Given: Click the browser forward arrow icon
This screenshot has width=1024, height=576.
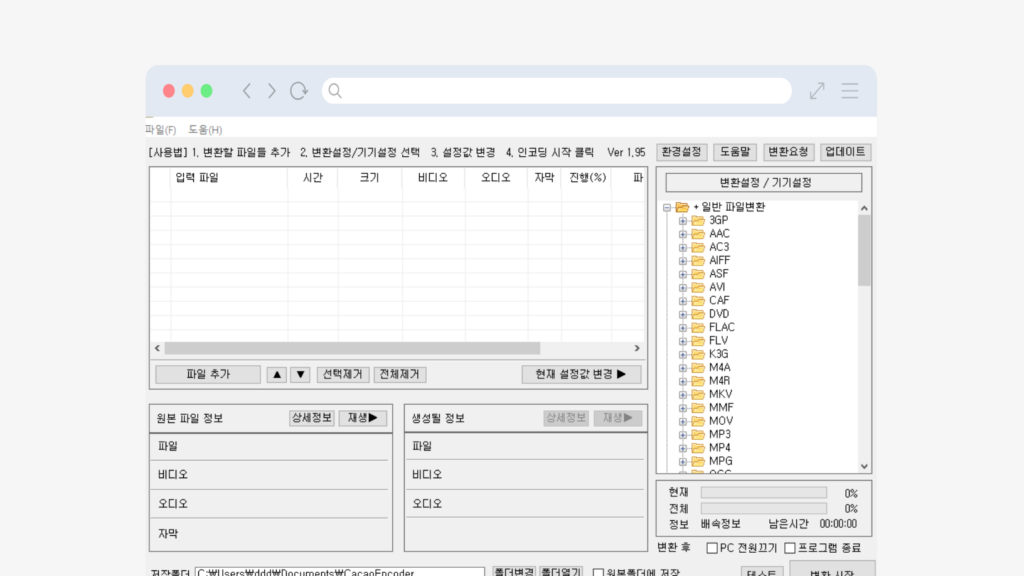Looking at the screenshot, I should 271,91.
